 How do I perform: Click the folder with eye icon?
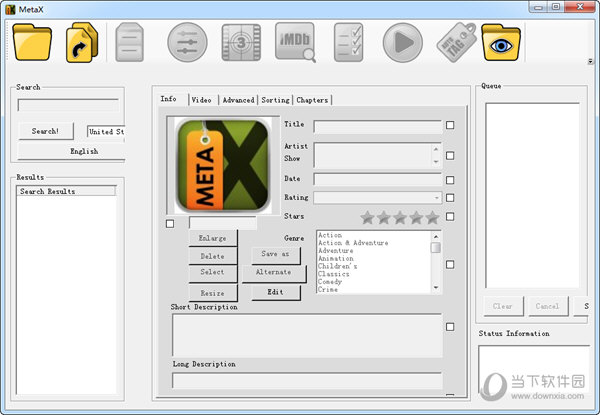coord(501,42)
